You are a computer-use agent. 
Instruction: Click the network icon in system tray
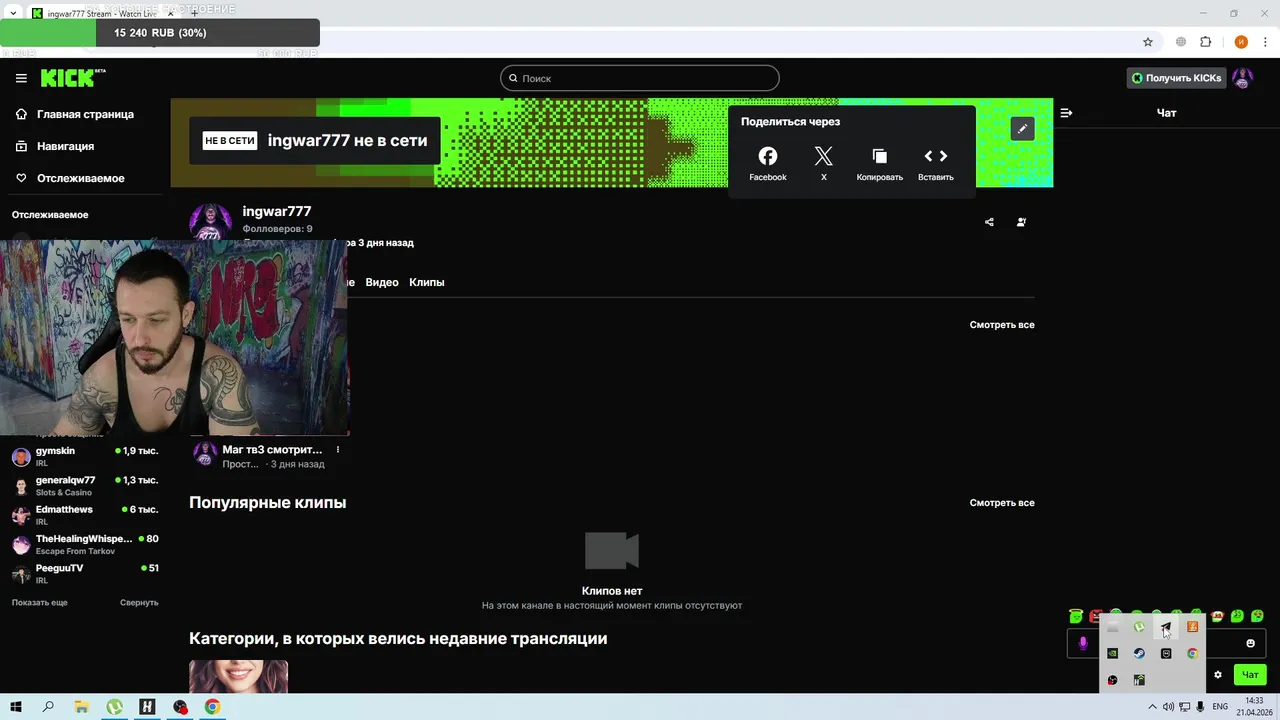[x=1184, y=707]
